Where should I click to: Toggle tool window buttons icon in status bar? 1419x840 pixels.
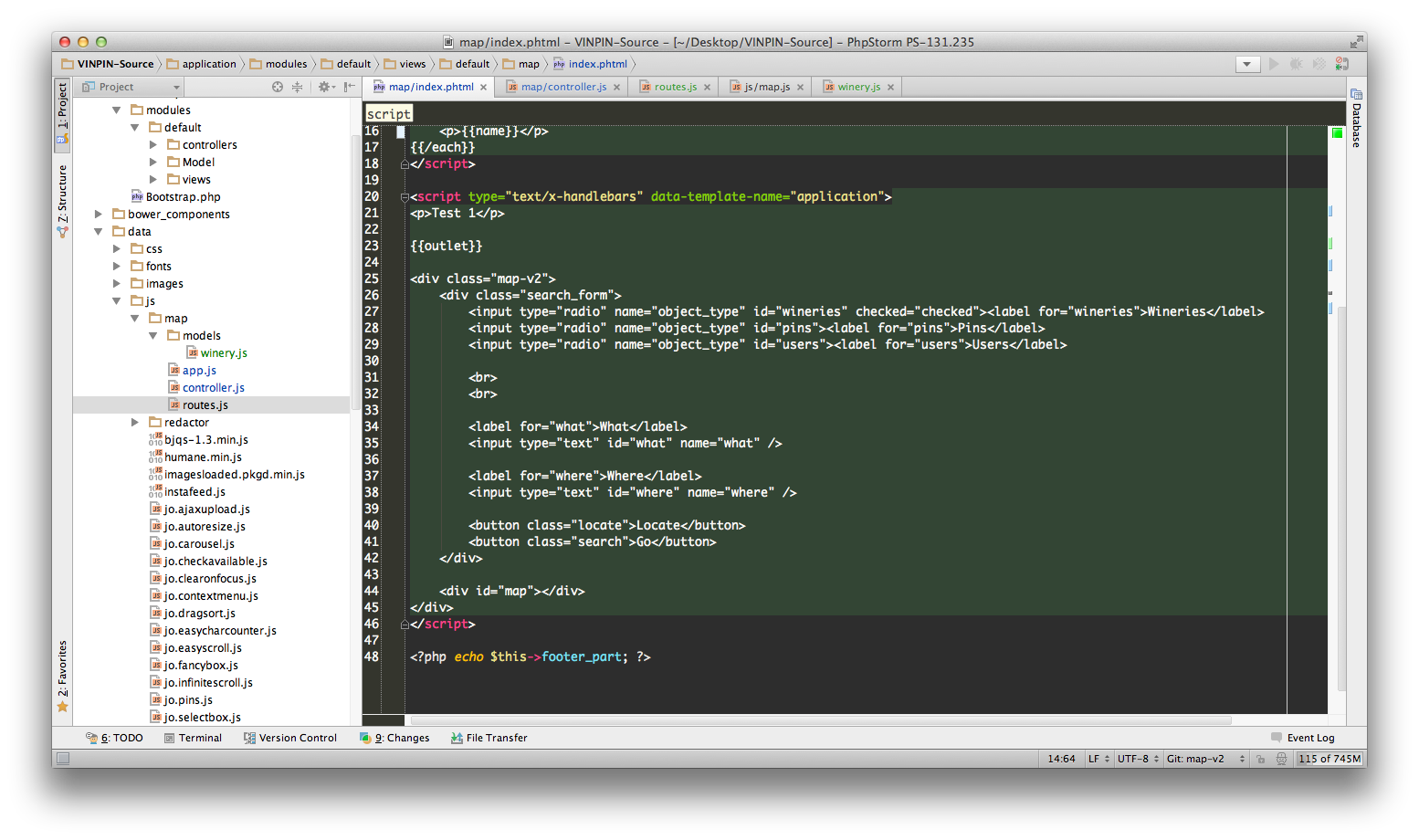[x=63, y=759]
